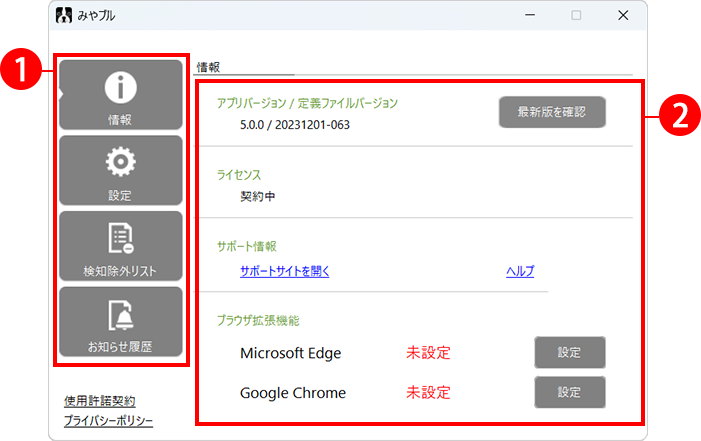The height and width of the screenshot is (441, 701).
Task: Click the red 未設定 status for Google Chrome
Action: [x=428, y=393]
